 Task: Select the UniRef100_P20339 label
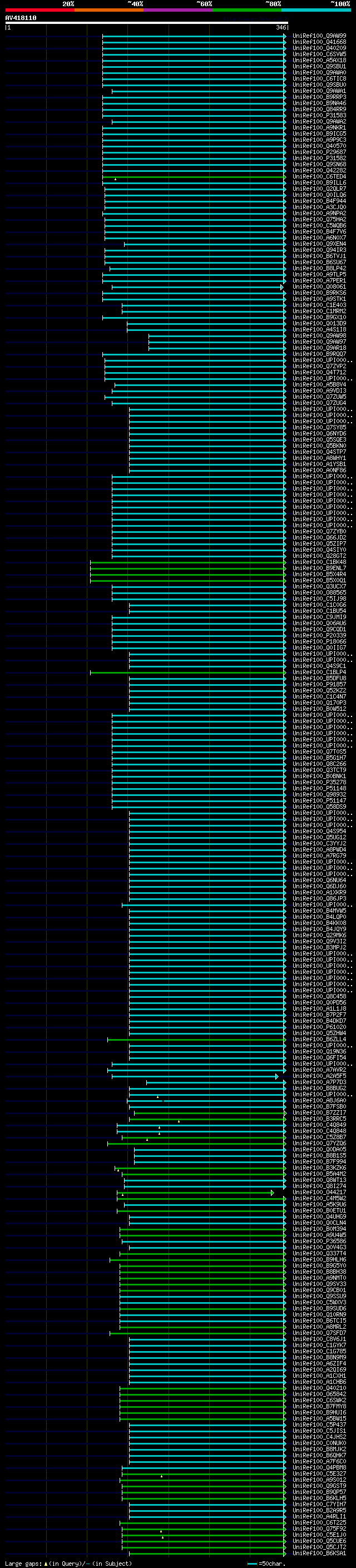319,635
